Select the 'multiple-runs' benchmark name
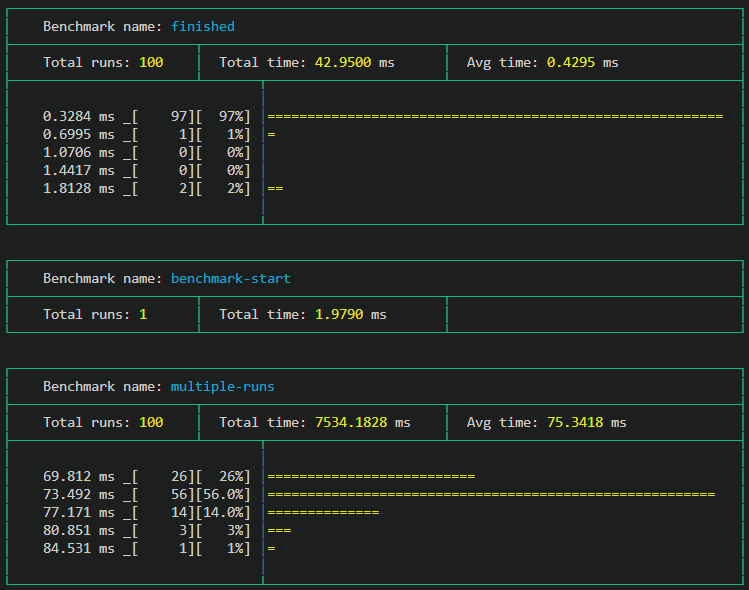 click(223, 386)
